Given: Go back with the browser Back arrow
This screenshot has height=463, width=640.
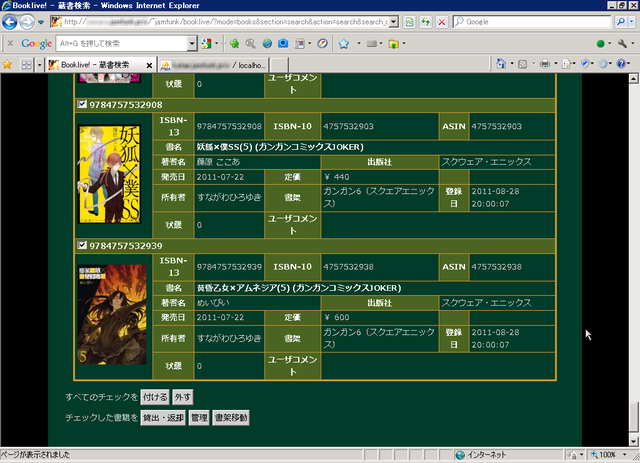Looking at the screenshot, I should [x=10, y=22].
